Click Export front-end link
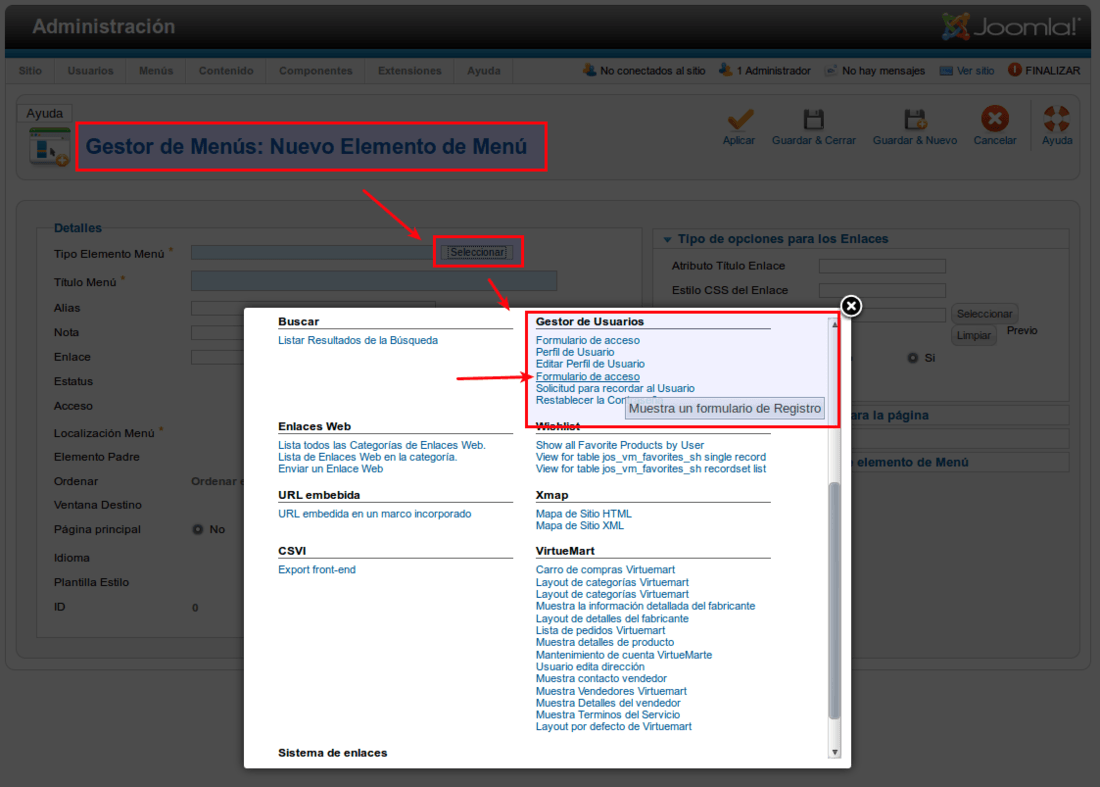 317,570
